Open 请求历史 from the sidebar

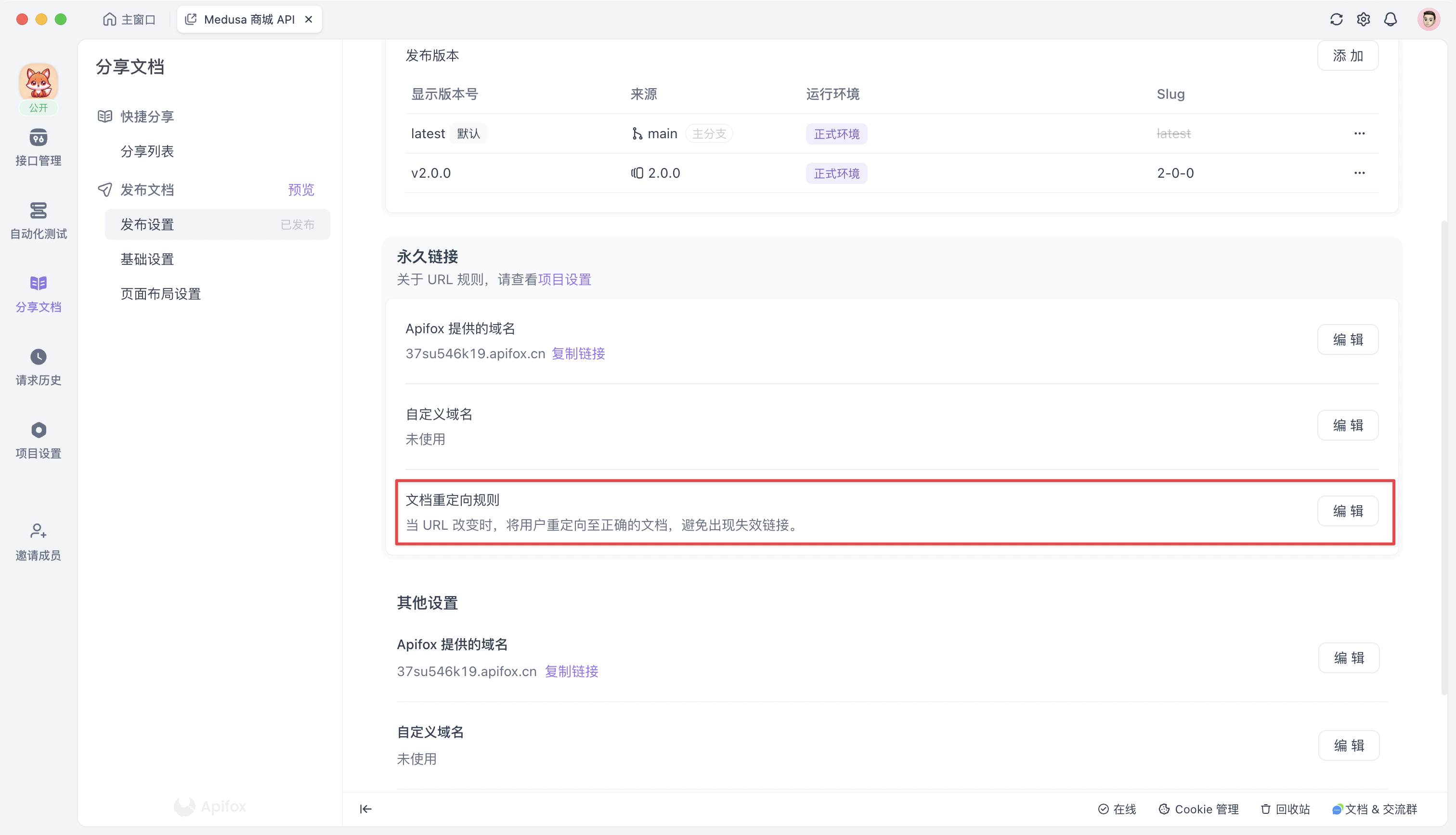[x=38, y=366]
